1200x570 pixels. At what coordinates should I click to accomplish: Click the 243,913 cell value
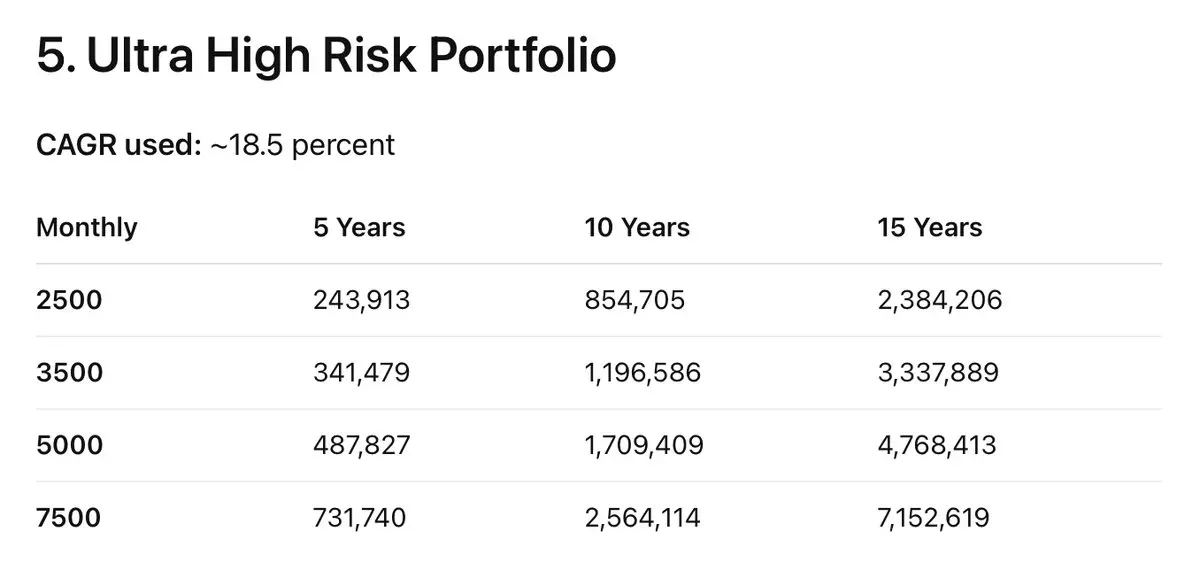point(361,300)
